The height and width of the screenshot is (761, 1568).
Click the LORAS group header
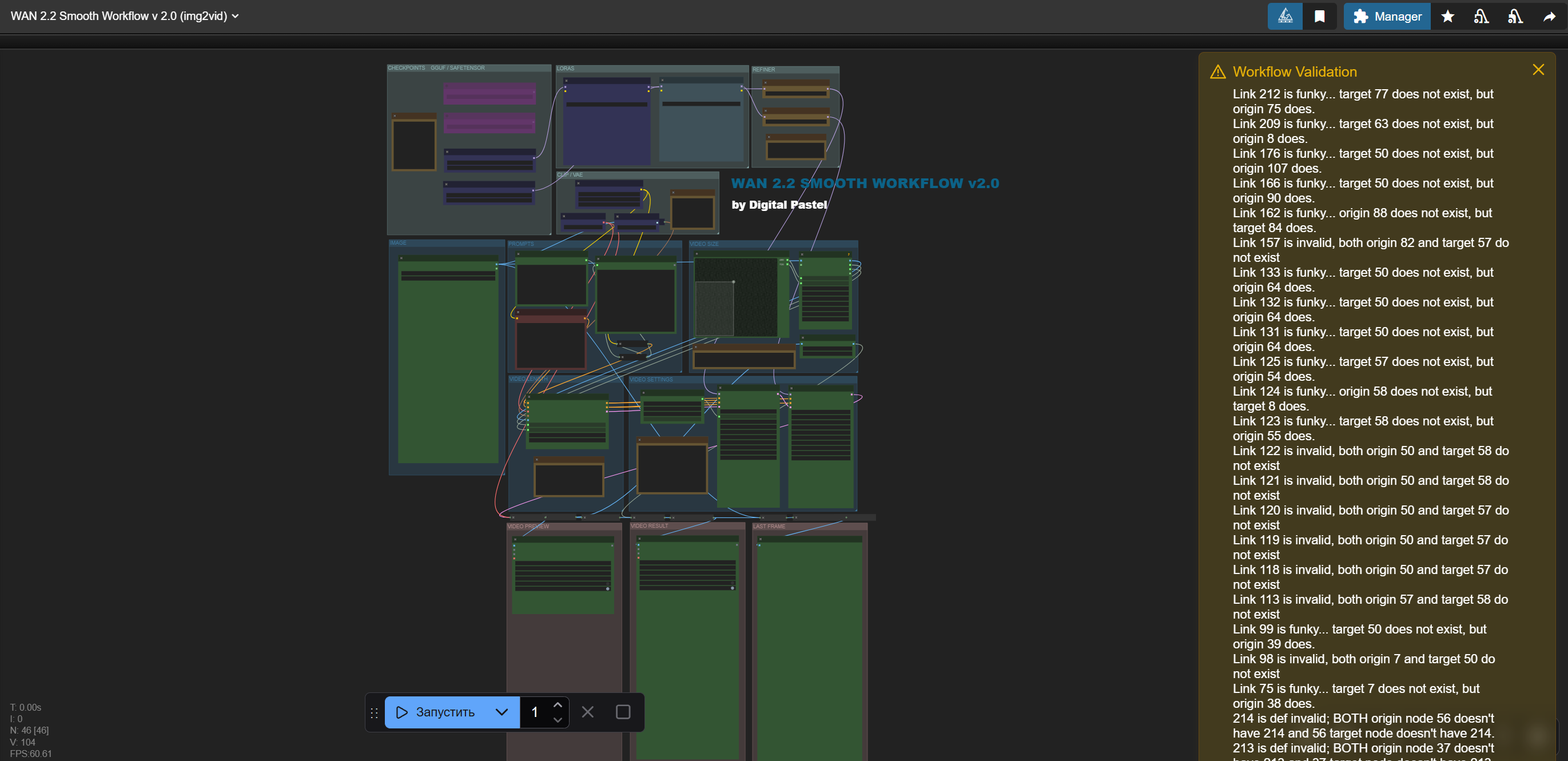click(x=566, y=68)
